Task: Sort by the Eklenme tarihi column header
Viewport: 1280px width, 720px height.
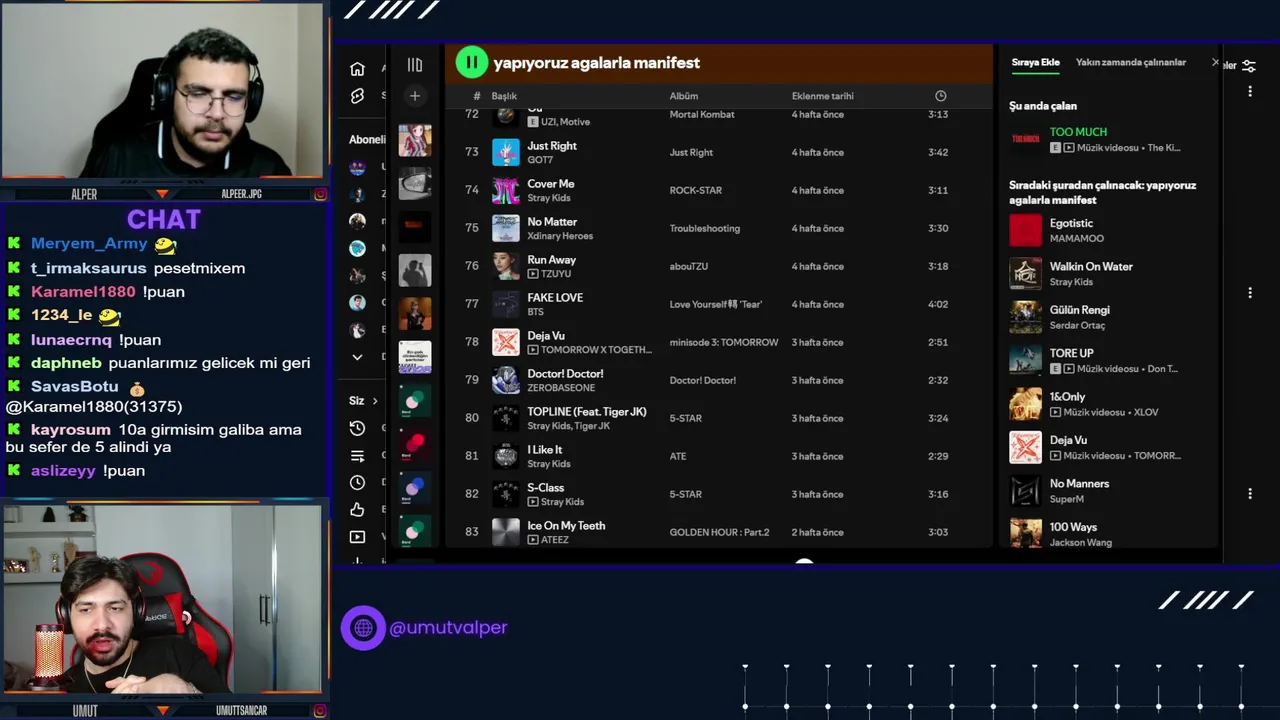Action: tap(823, 96)
